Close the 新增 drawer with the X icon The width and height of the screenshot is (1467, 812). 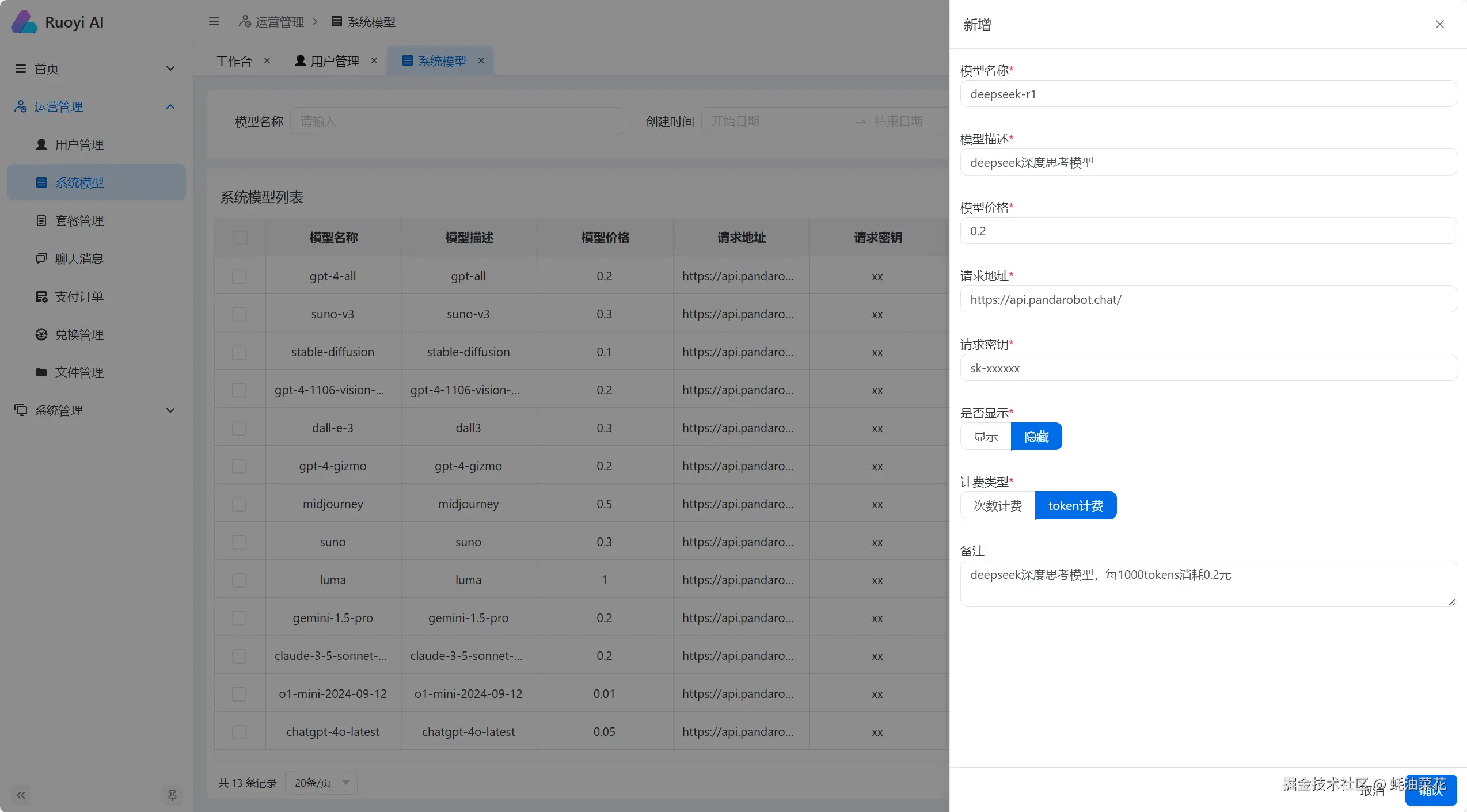click(x=1440, y=24)
